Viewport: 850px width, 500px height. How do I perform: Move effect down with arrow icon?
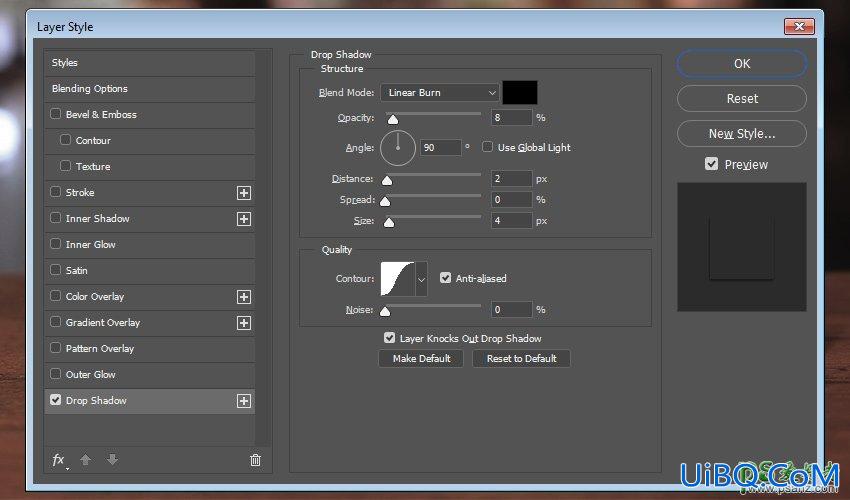[112, 460]
